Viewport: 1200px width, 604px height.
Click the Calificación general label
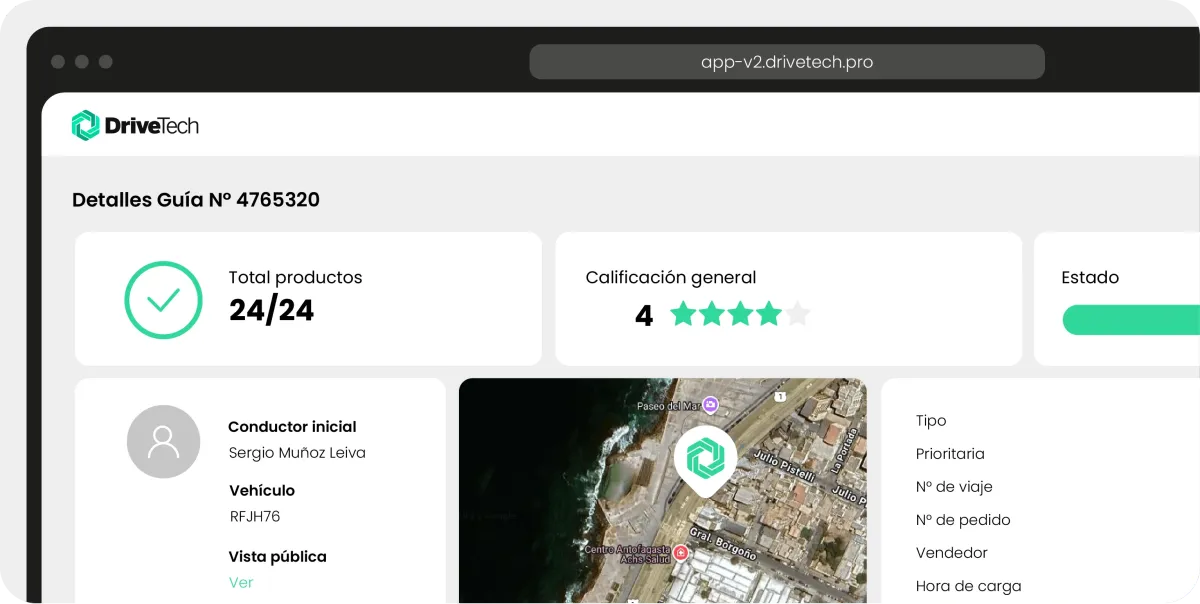pos(671,277)
